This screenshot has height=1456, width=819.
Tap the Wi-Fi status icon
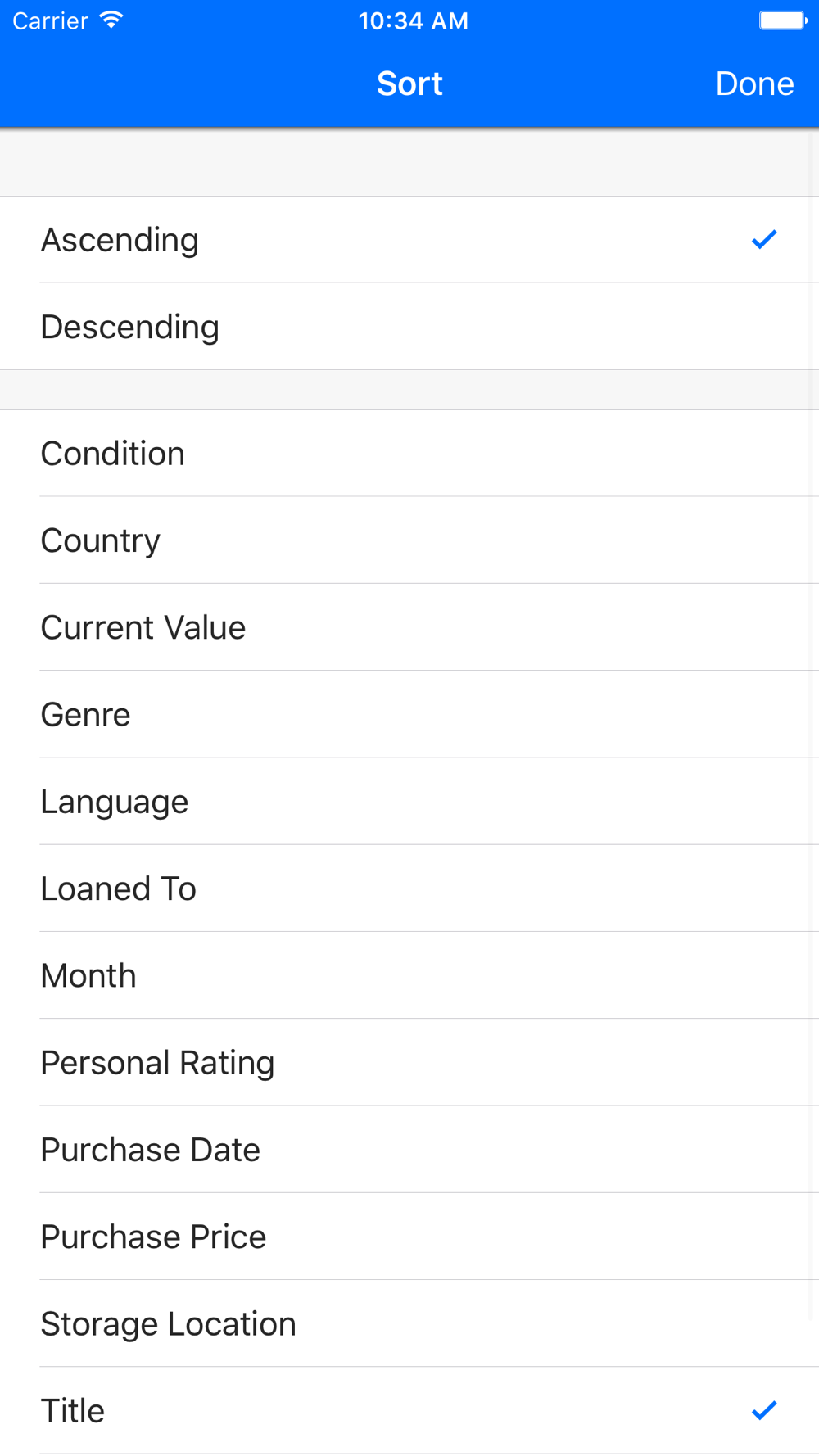pyautogui.click(x=111, y=20)
